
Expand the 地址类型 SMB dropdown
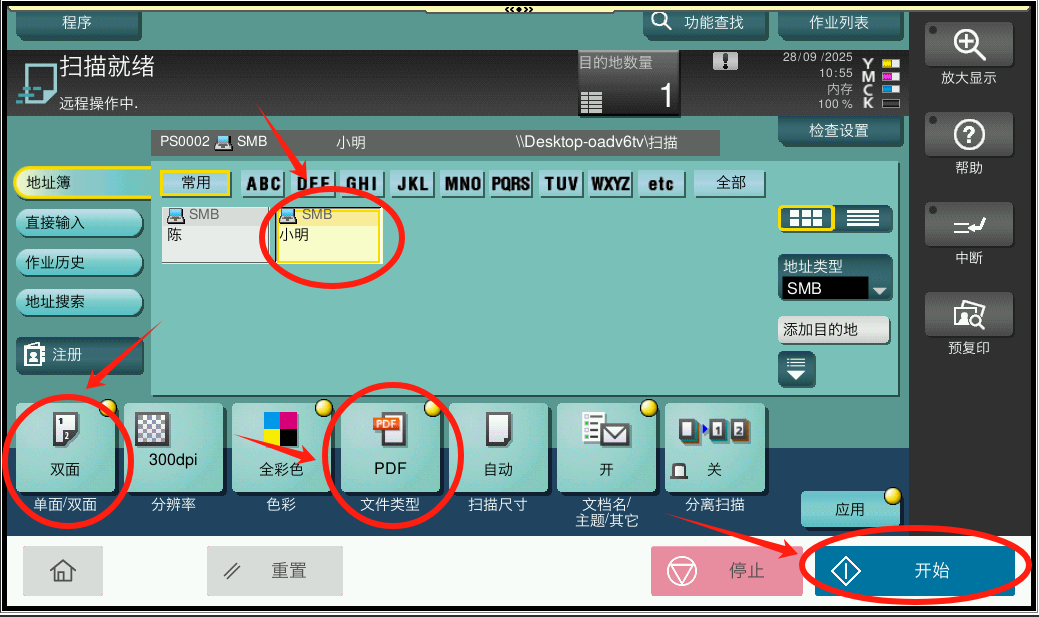(x=879, y=290)
